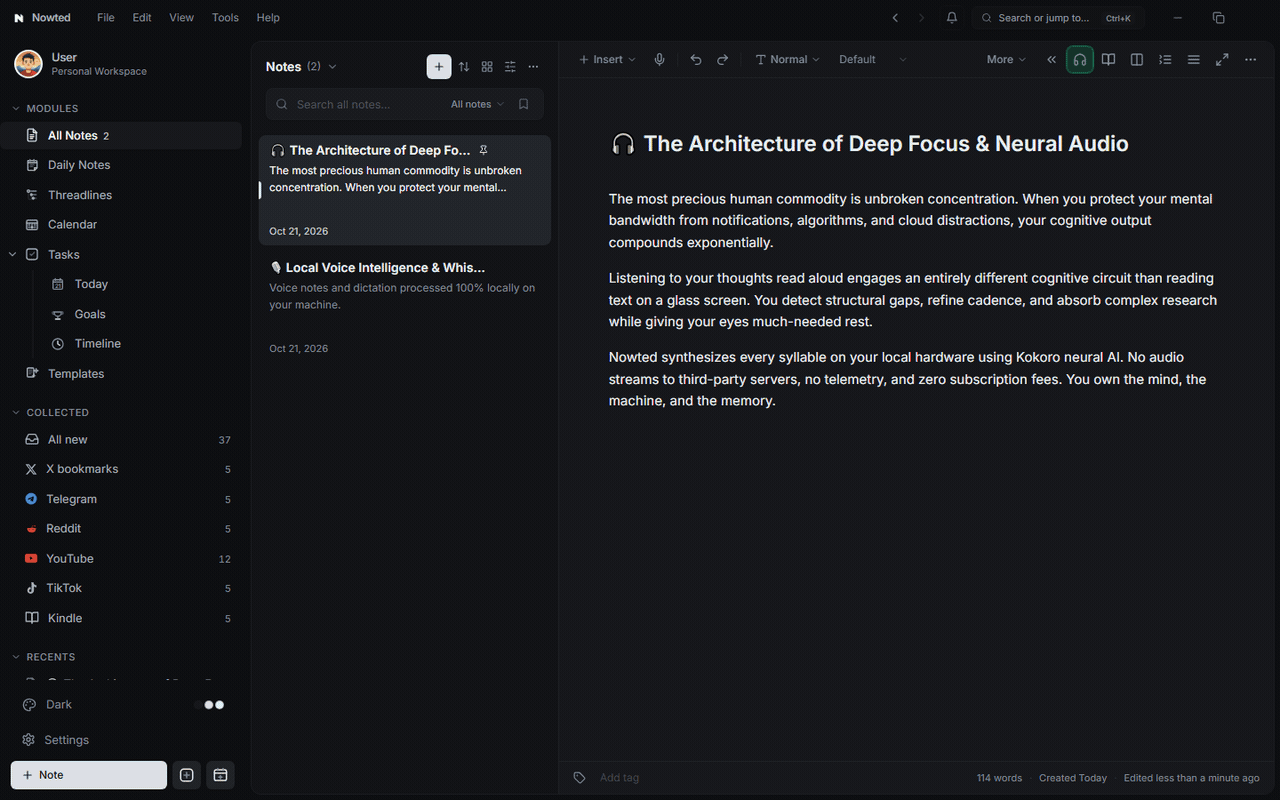Open the File menu

106,18
